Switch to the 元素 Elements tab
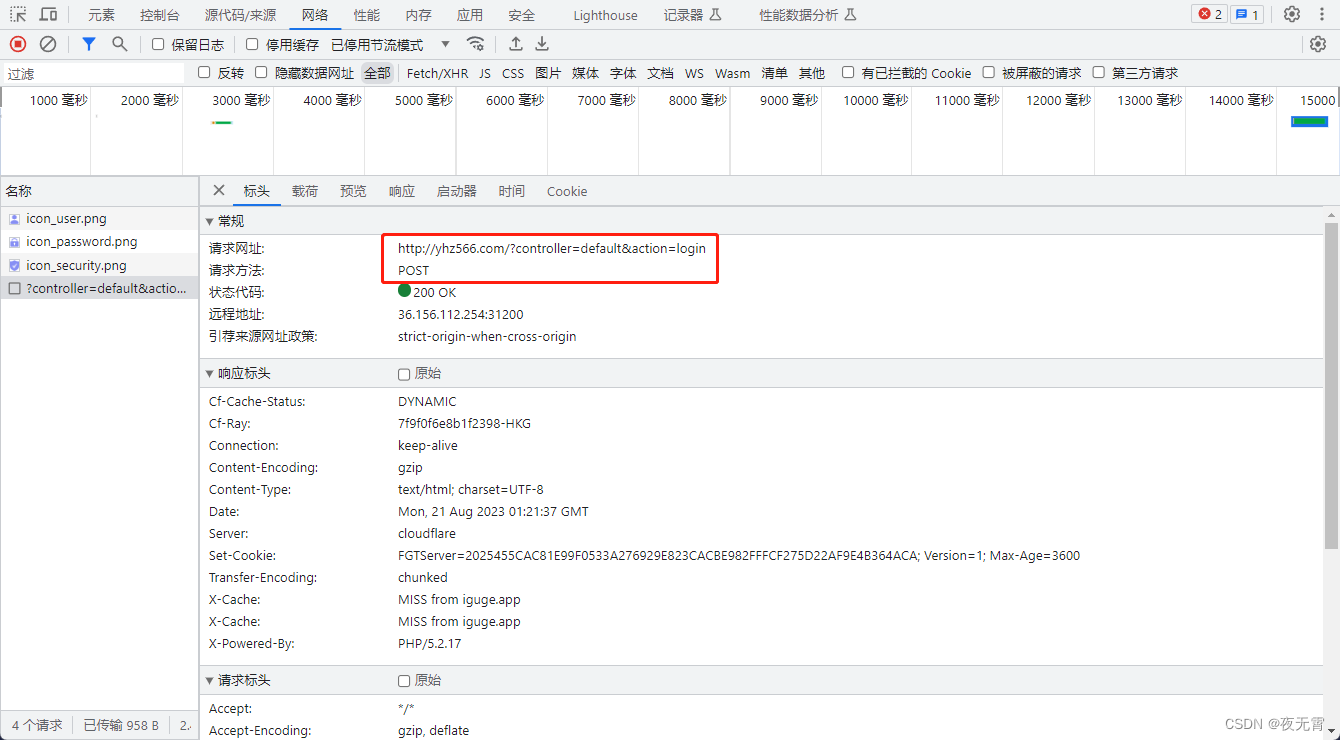 [101, 15]
